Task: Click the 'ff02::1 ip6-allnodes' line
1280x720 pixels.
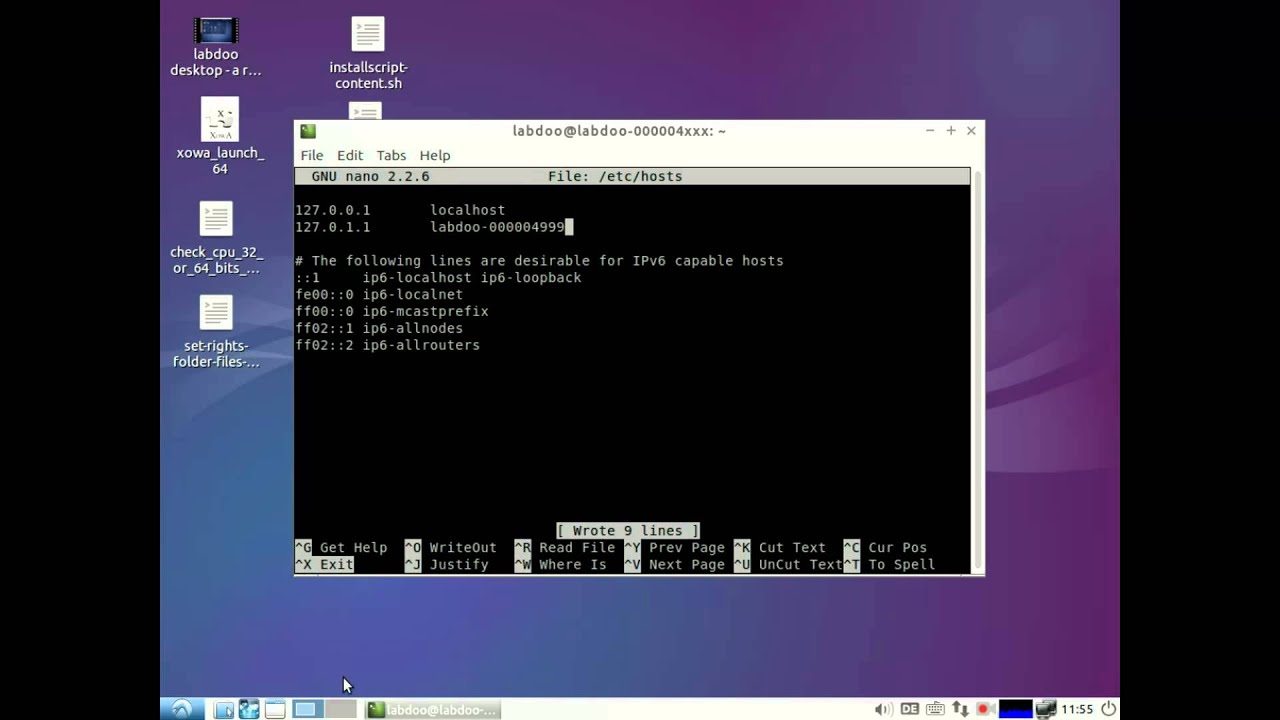Action: tap(379, 328)
